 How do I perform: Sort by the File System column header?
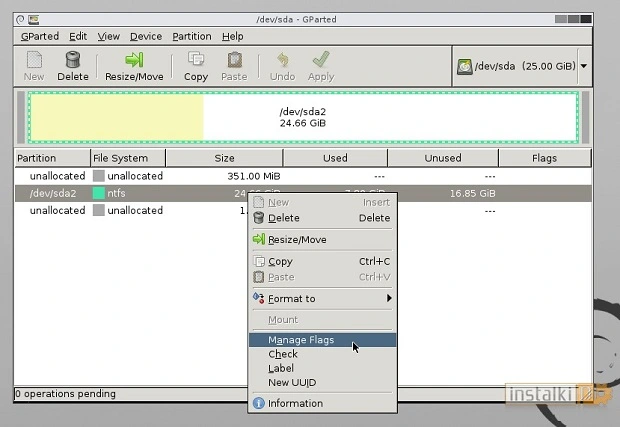[x=120, y=157]
